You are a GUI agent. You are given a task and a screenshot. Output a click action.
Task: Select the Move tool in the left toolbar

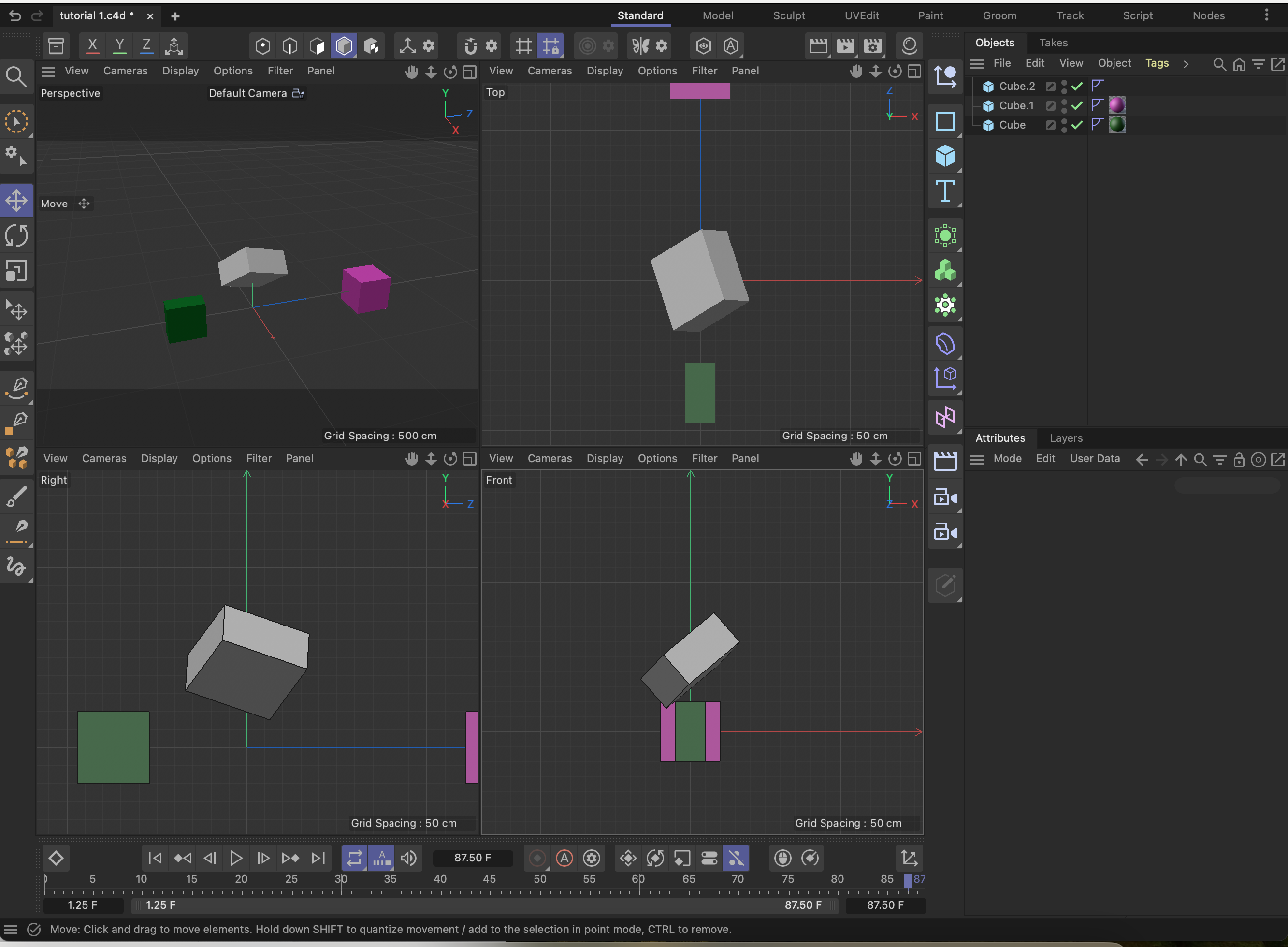pyautogui.click(x=16, y=201)
